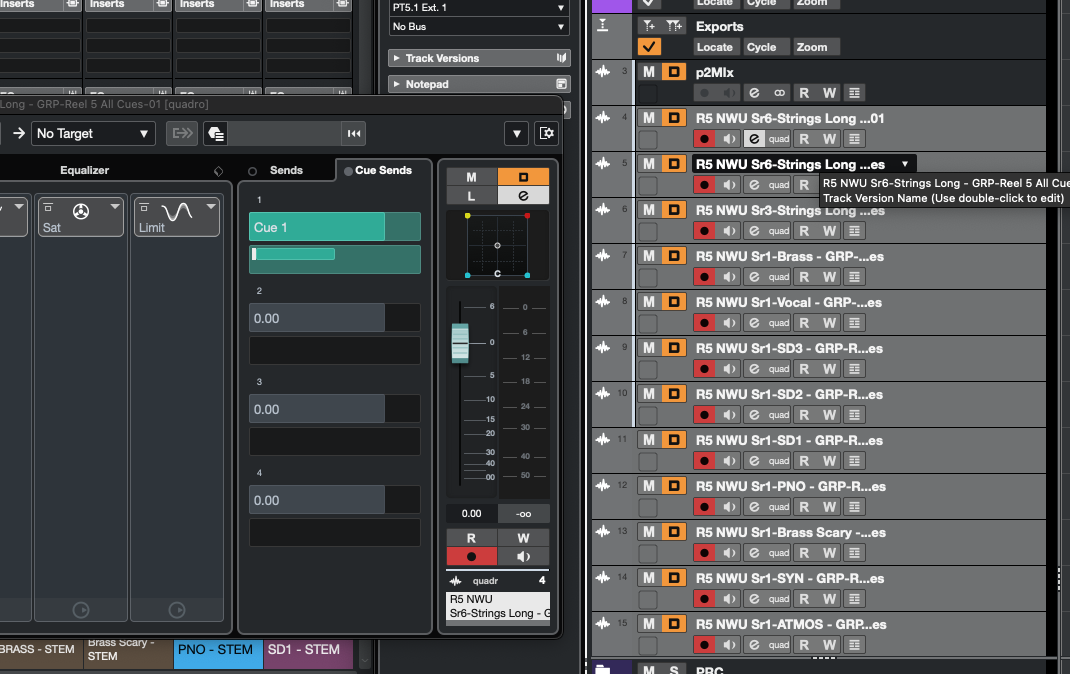Click the Notepad icon at section right
The height and width of the screenshot is (674, 1070).
(x=561, y=84)
